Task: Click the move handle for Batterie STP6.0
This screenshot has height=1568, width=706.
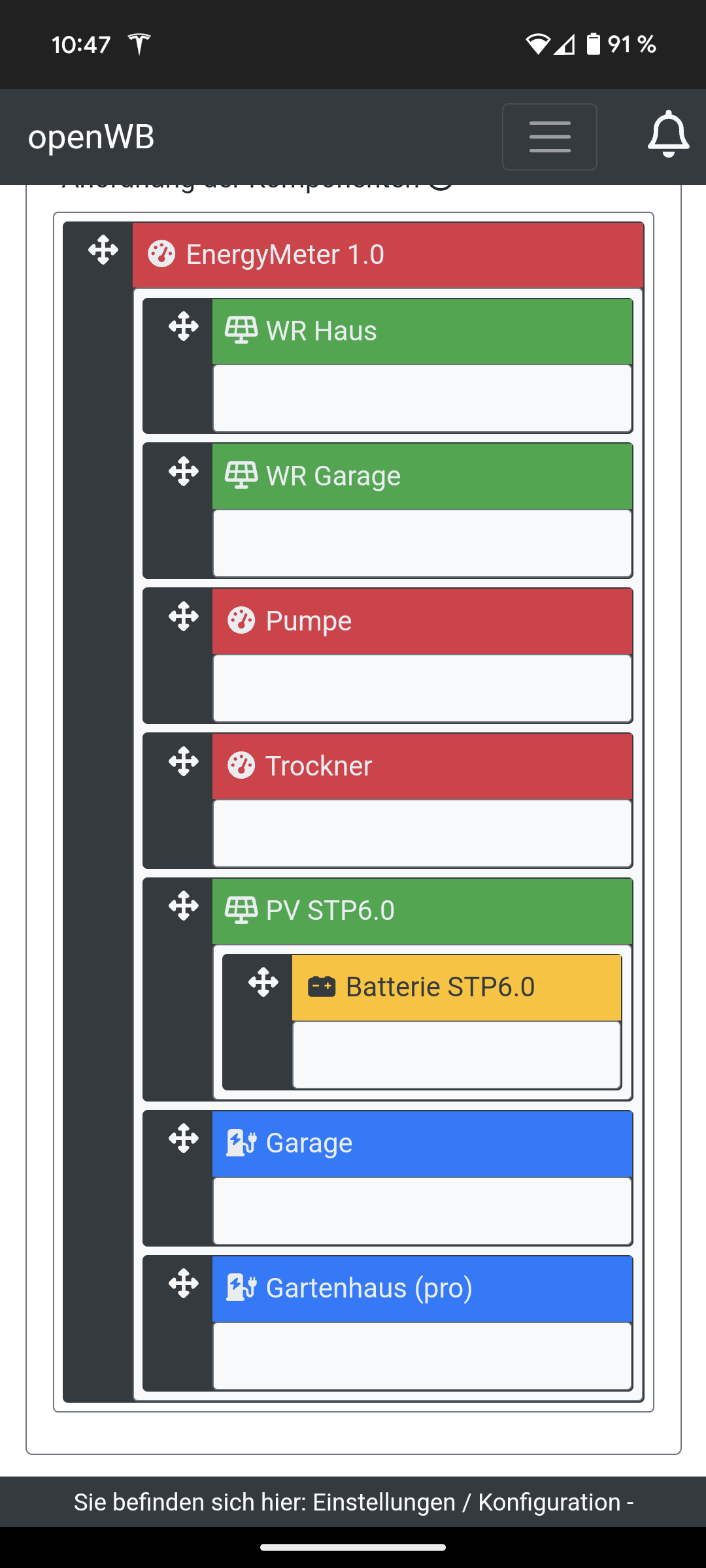Action: coord(263,983)
